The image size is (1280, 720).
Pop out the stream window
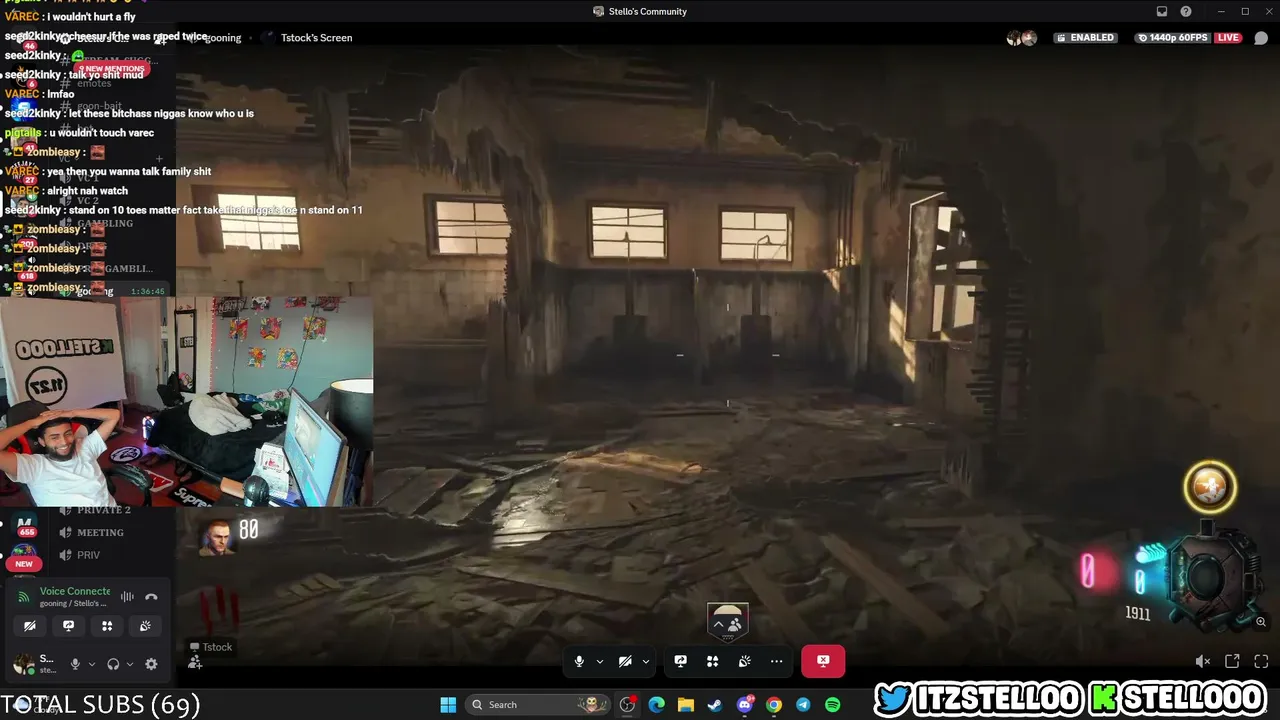1232,661
